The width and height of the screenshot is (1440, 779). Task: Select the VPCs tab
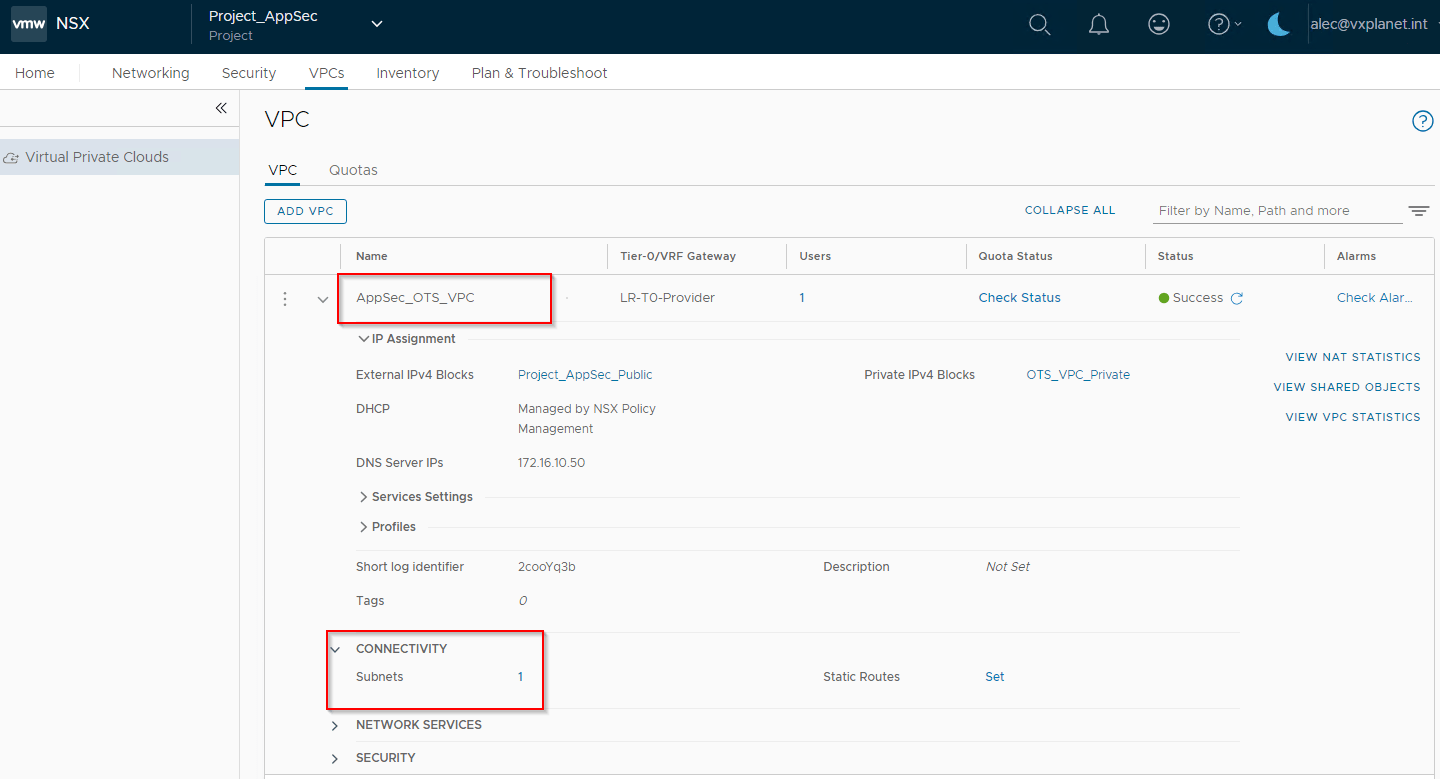click(327, 73)
